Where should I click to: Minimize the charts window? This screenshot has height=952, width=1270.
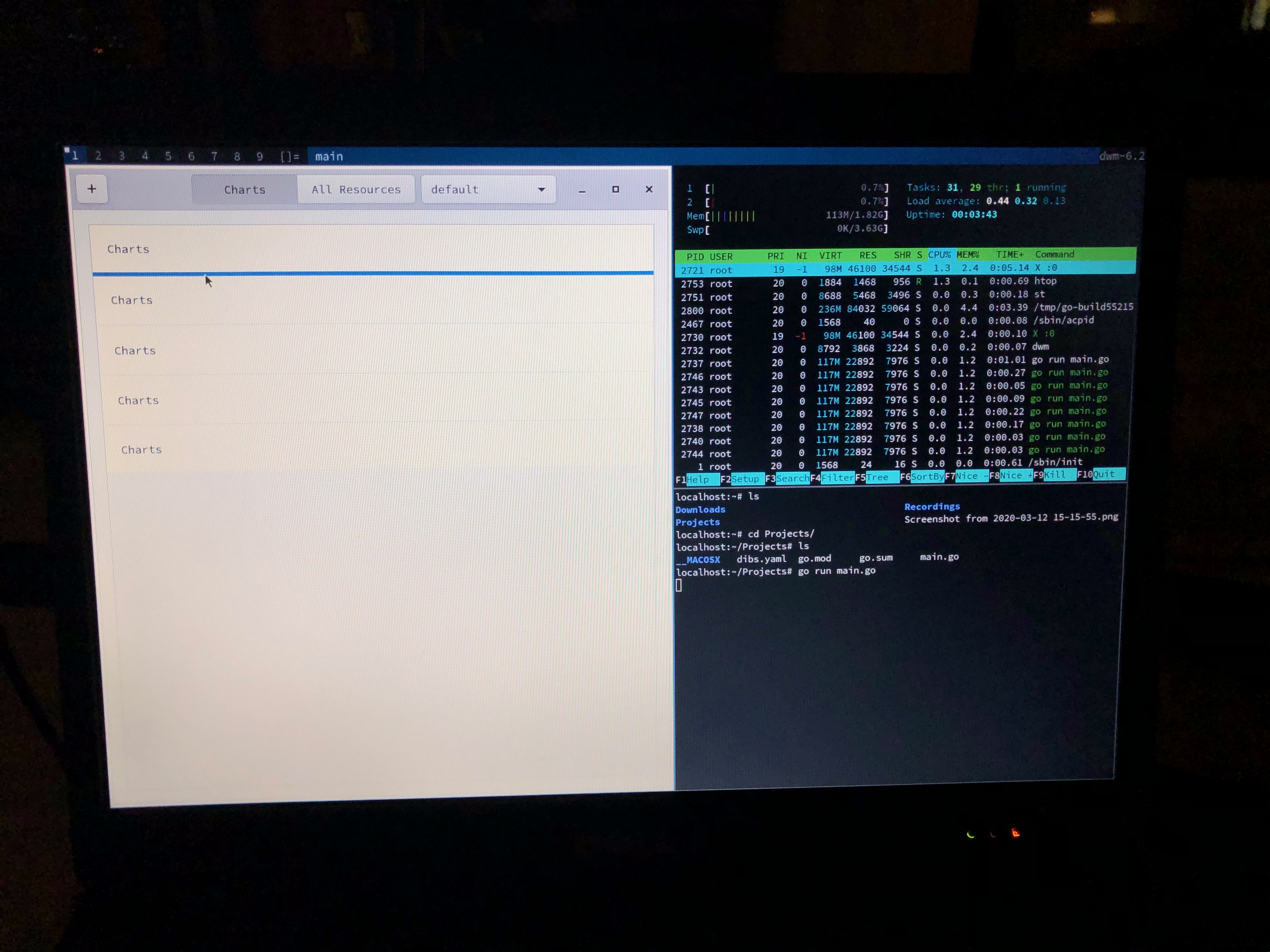pos(582,190)
